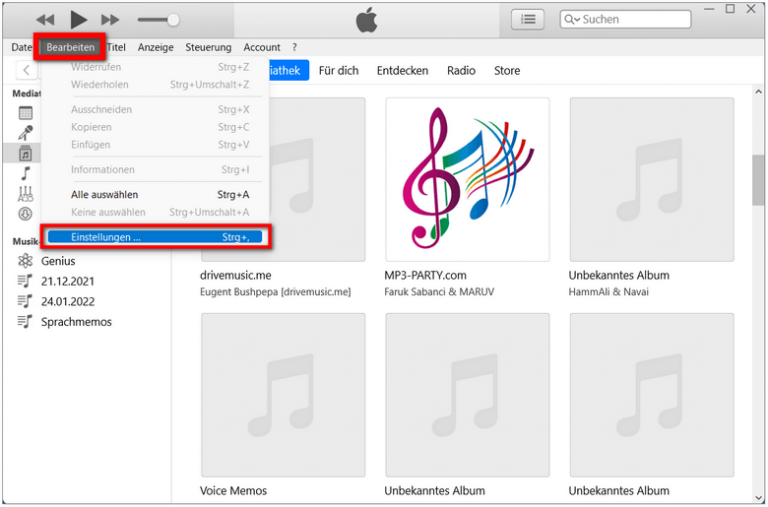Select the calendar grid sidebar icon

click(x=25, y=113)
